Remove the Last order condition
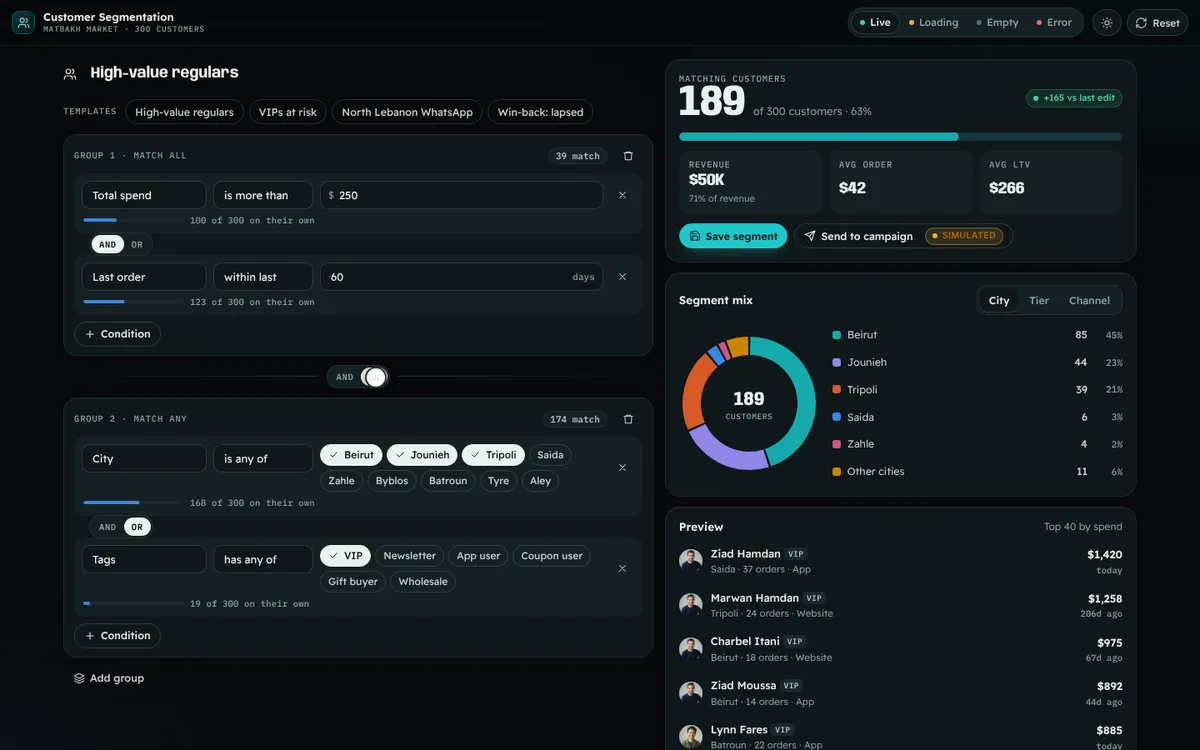 622,277
